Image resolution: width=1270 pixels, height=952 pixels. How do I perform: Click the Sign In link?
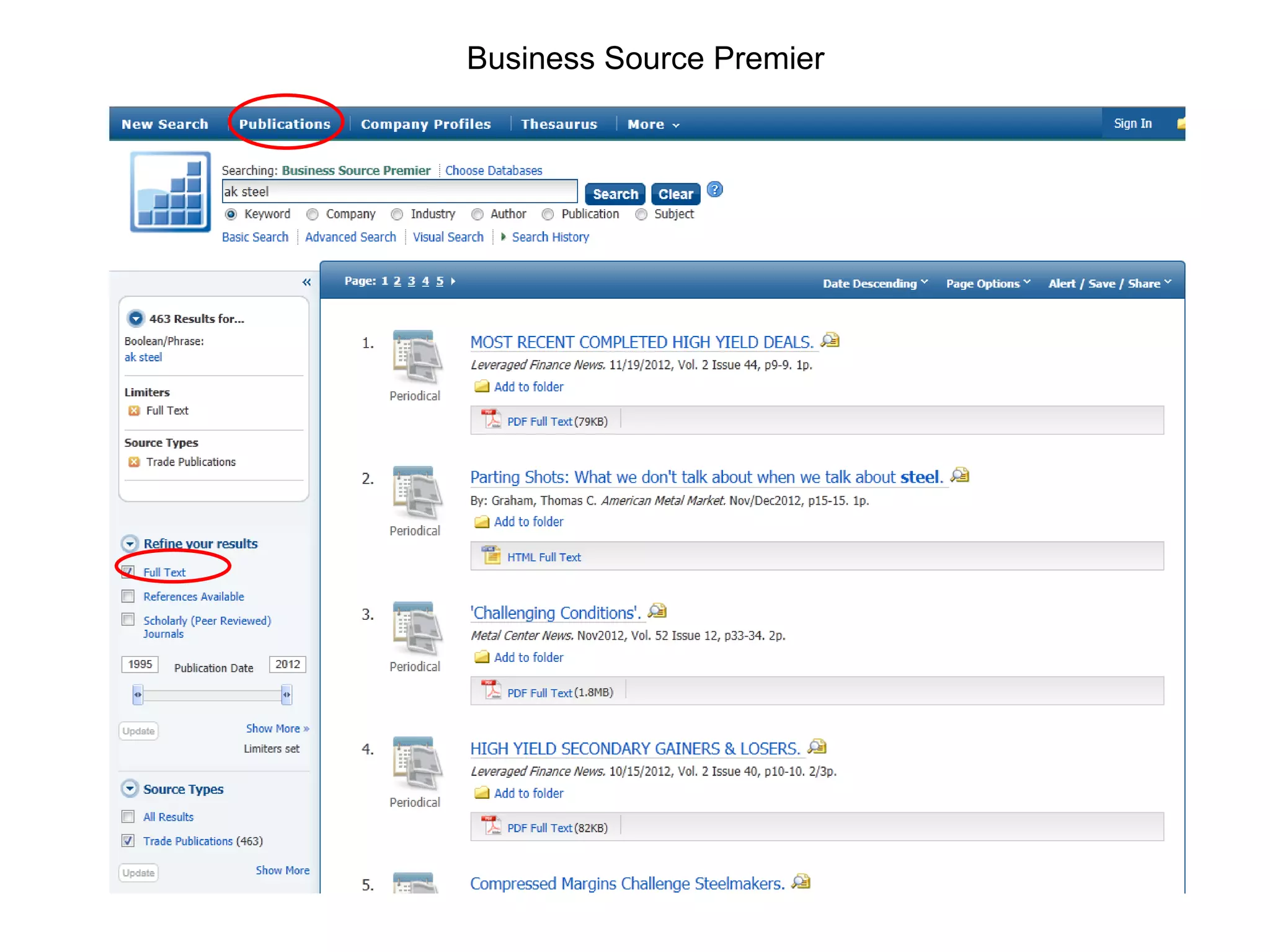pos(1132,123)
